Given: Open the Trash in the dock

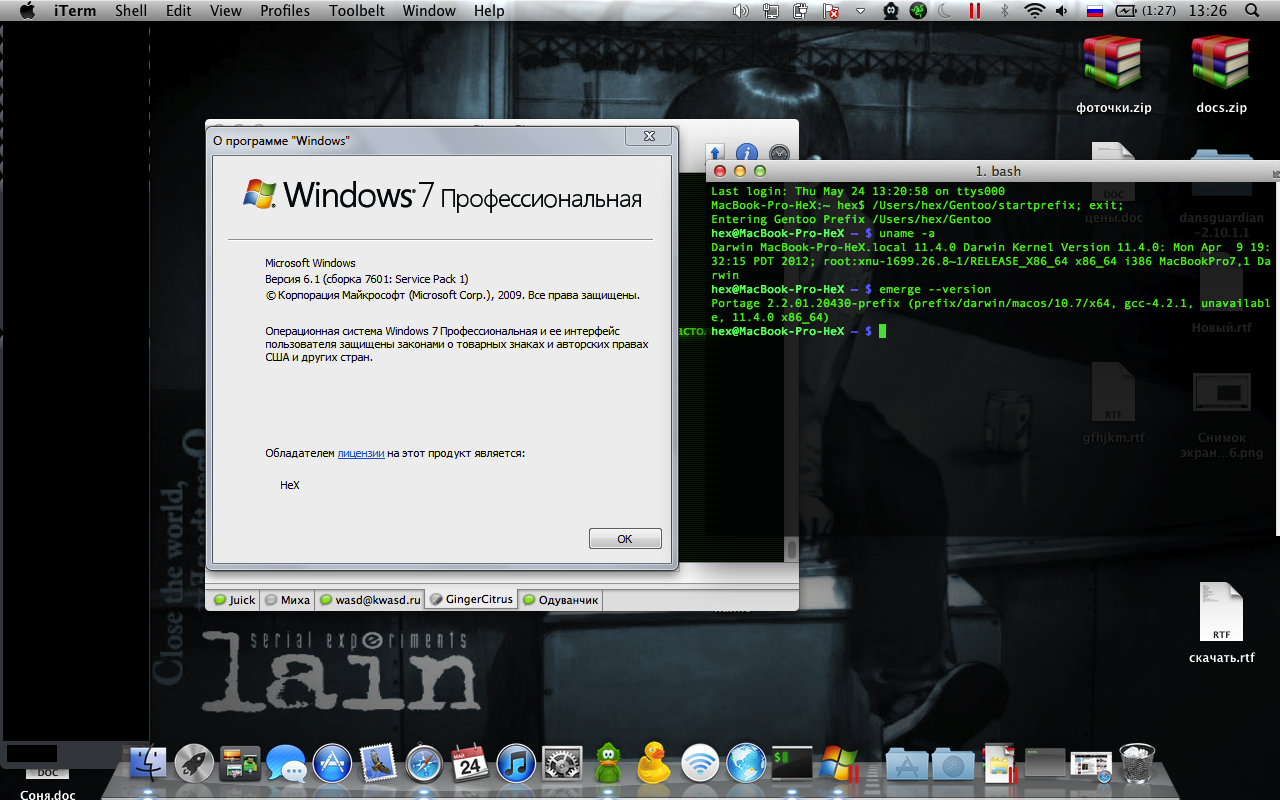Looking at the screenshot, I should (1137, 763).
